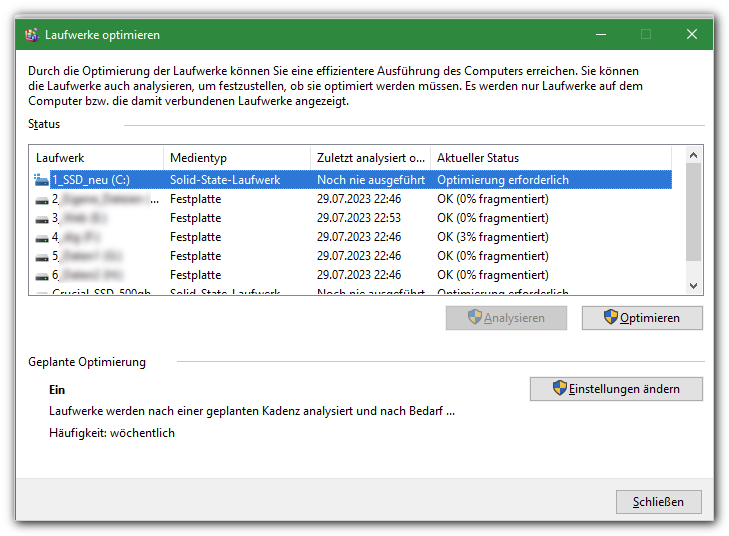Select the 1_SSD_neu (C:) drive name
Screen dimensions: 729x536
coord(91,180)
